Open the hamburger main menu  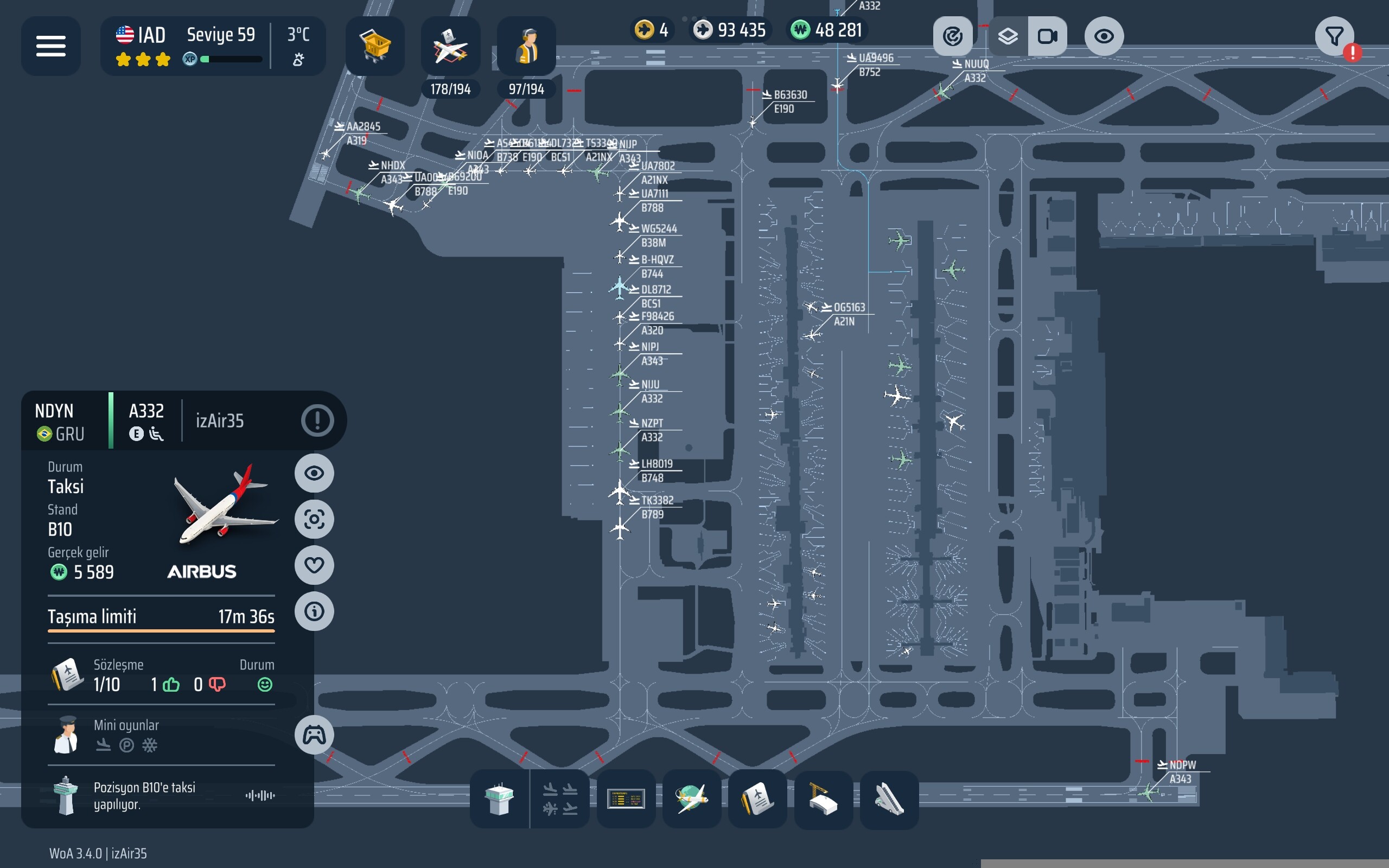coord(50,46)
